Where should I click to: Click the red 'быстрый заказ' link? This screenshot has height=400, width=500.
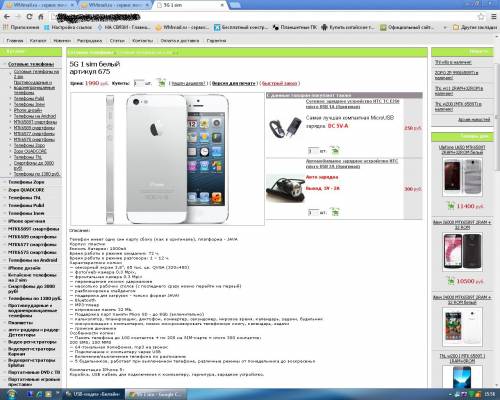point(279,83)
